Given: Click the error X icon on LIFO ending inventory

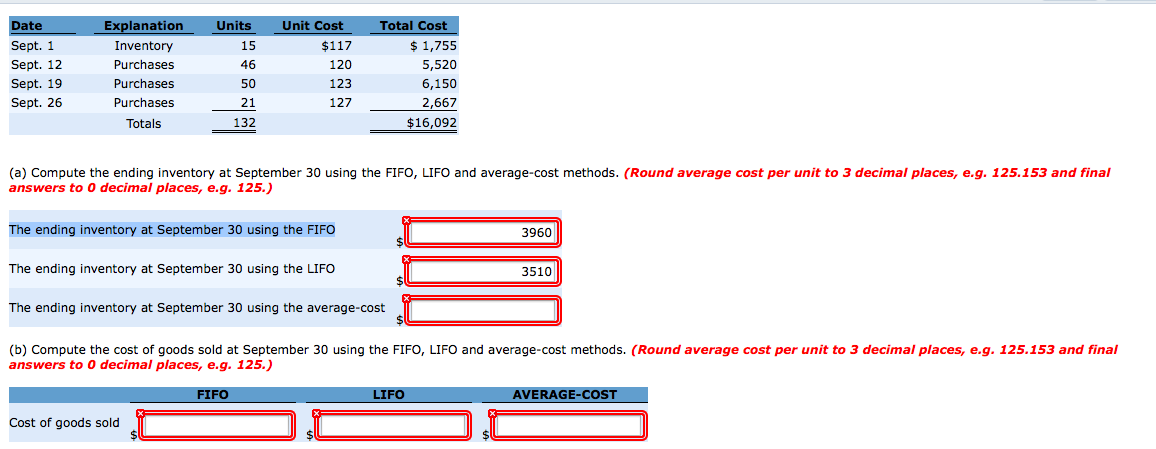Looking at the screenshot, I should tap(406, 259).
